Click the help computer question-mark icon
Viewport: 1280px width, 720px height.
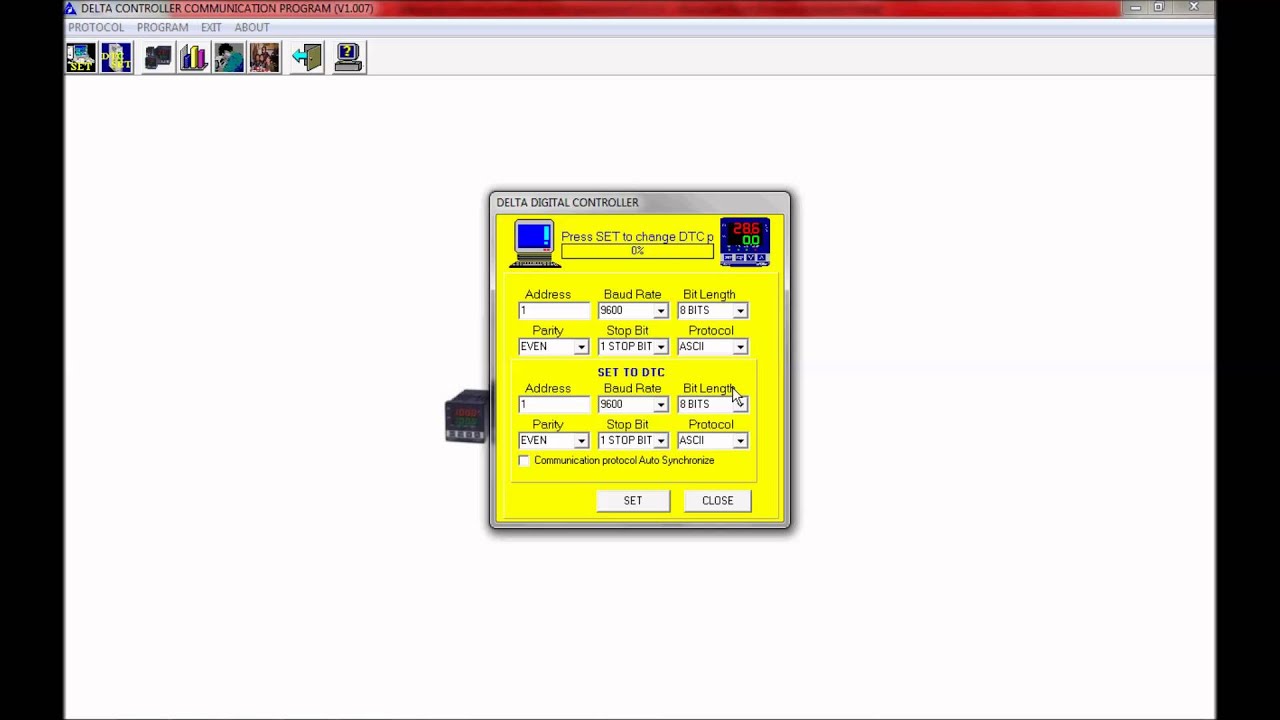[348, 58]
